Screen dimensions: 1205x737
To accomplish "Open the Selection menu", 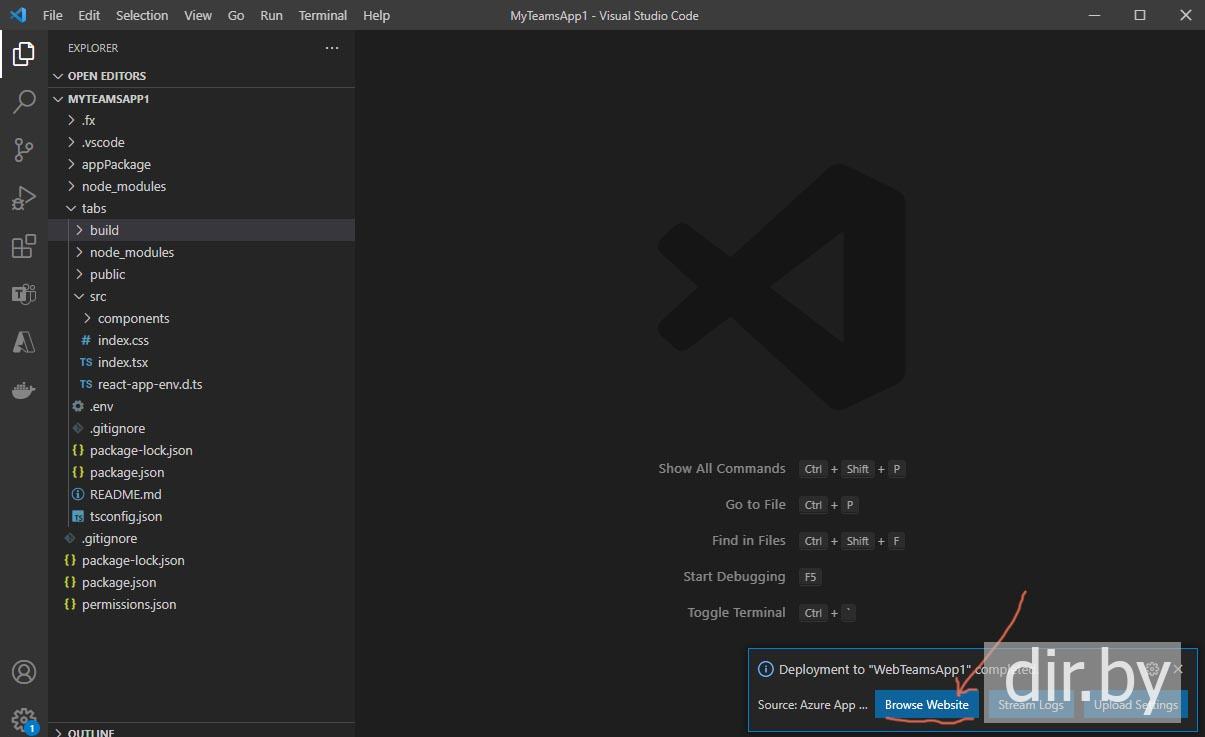I will coord(142,15).
